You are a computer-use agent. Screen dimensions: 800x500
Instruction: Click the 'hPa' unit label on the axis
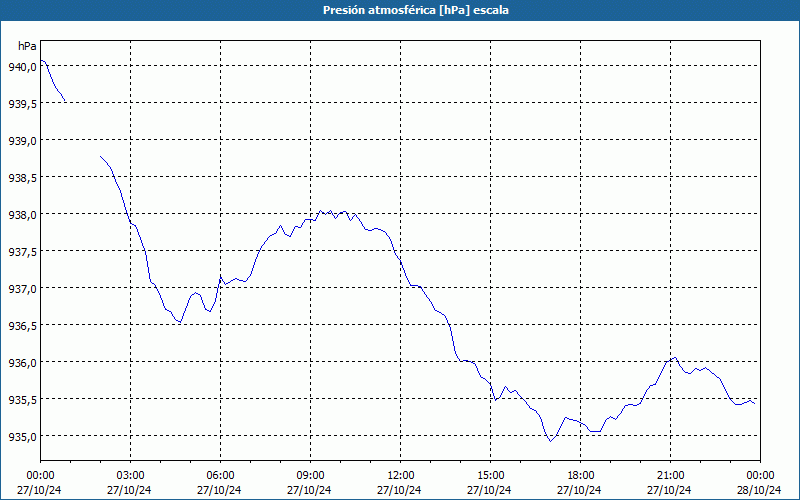pyautogui.click(x=27, y=46)
